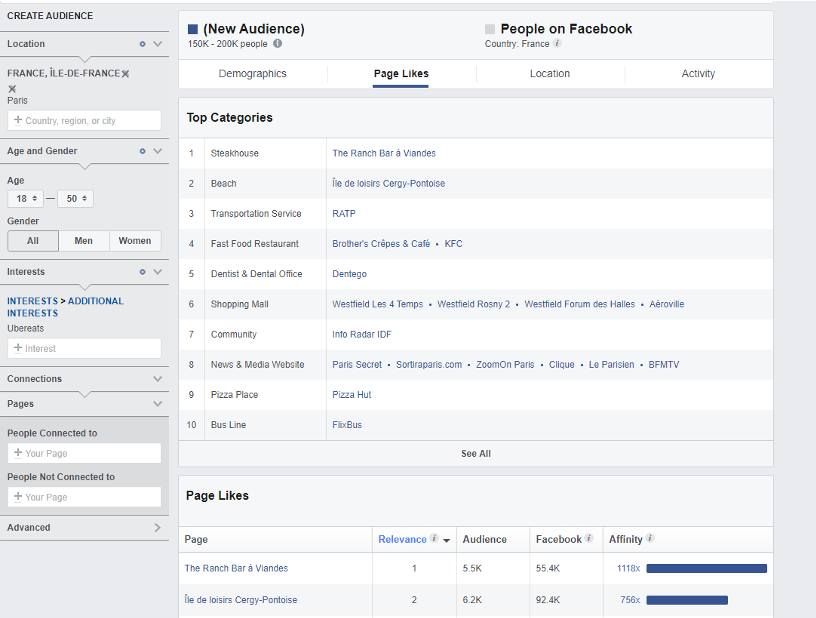Open the Clique page link
Screen dimensions: 816x618
(x=562, y=365)
